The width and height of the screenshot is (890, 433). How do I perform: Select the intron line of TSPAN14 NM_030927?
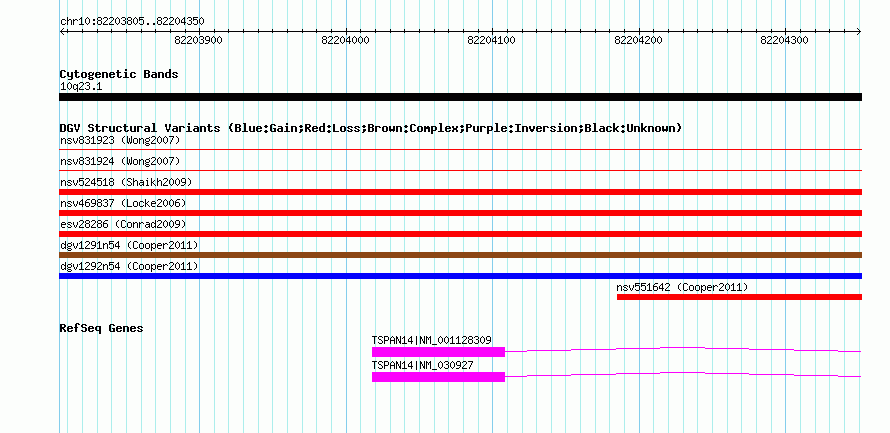(683, 375)
